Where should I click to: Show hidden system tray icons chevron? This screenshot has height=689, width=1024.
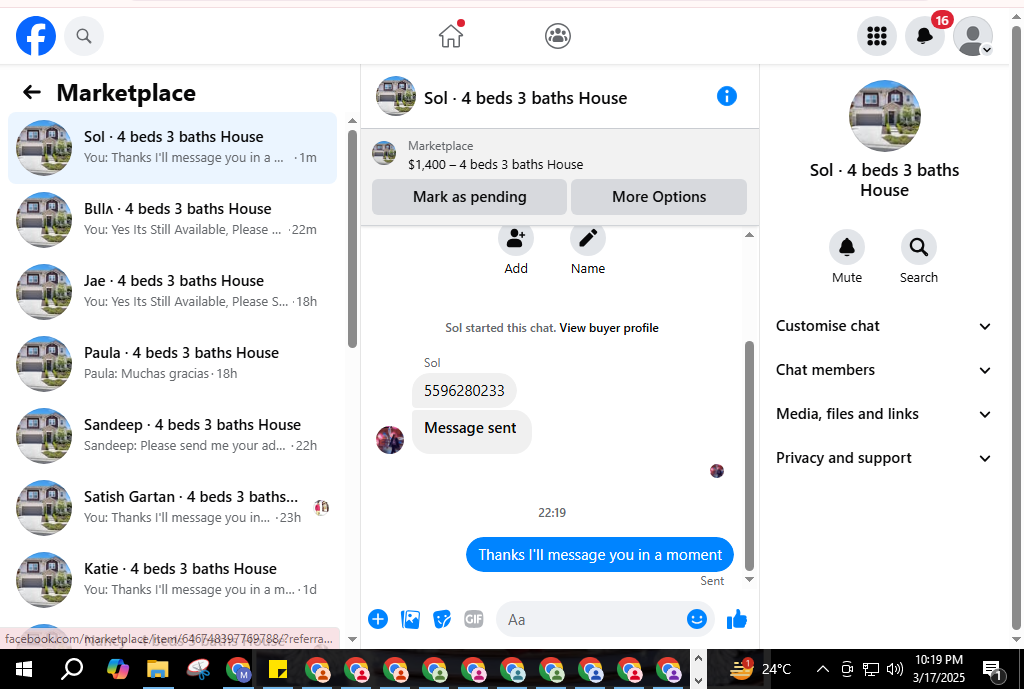tap(823, 669)
